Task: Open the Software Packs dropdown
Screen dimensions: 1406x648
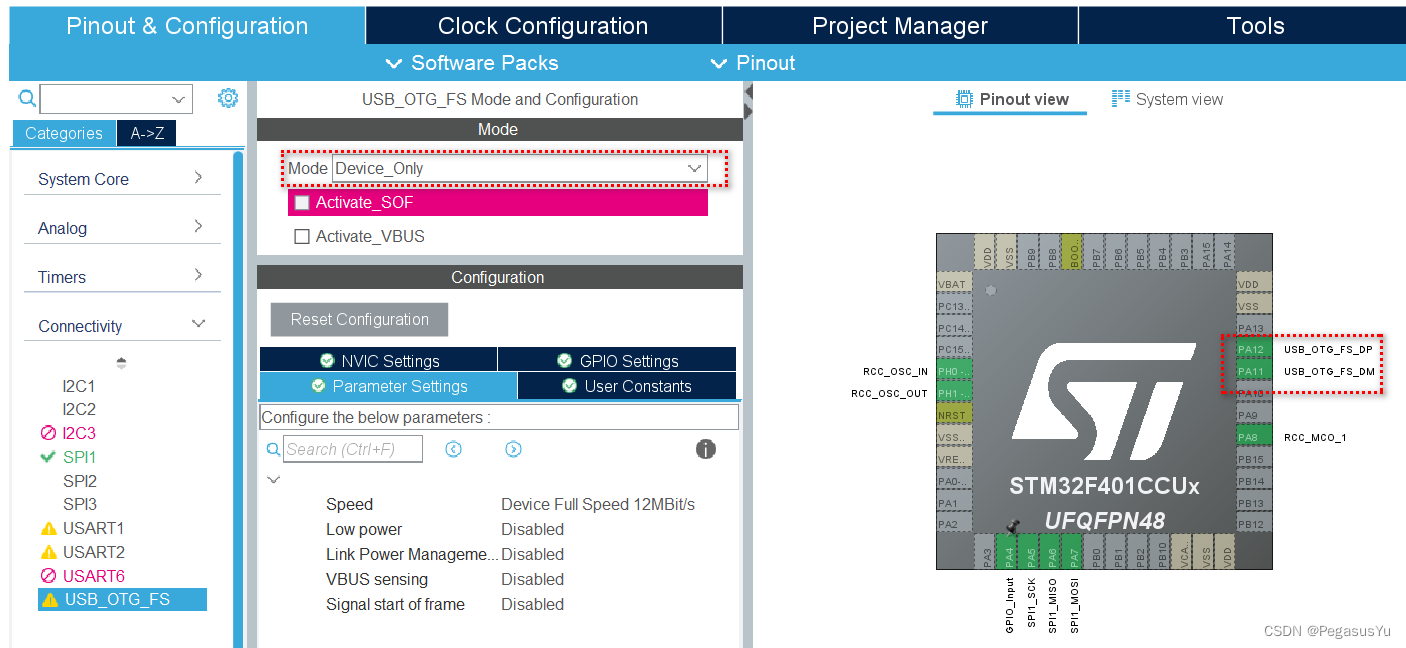Action: click(x=472, y=63)
